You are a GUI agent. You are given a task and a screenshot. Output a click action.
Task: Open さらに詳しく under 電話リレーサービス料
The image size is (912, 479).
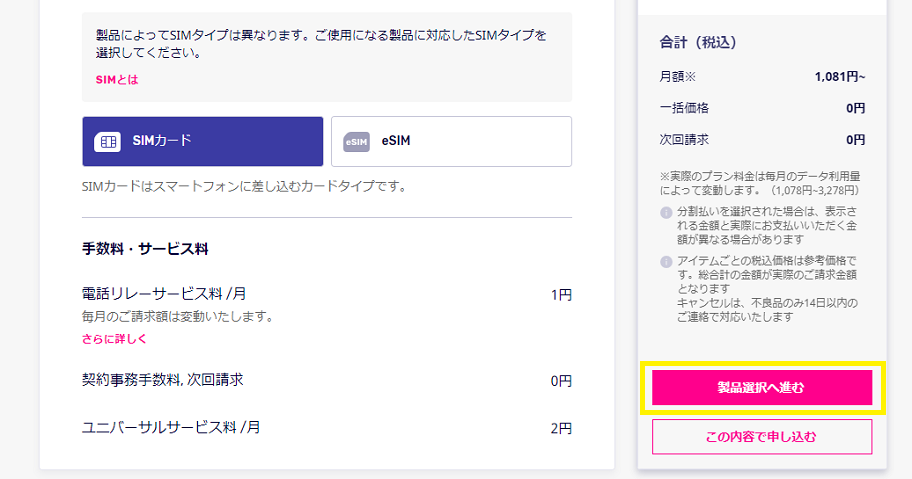pyautogui.click(x=115, y=339)
